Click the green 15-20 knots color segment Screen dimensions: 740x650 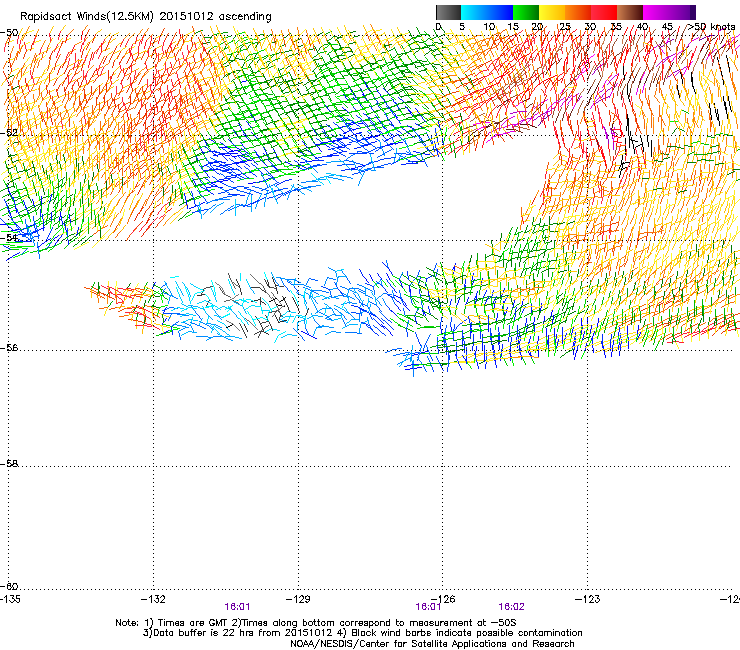click(526, 12)
